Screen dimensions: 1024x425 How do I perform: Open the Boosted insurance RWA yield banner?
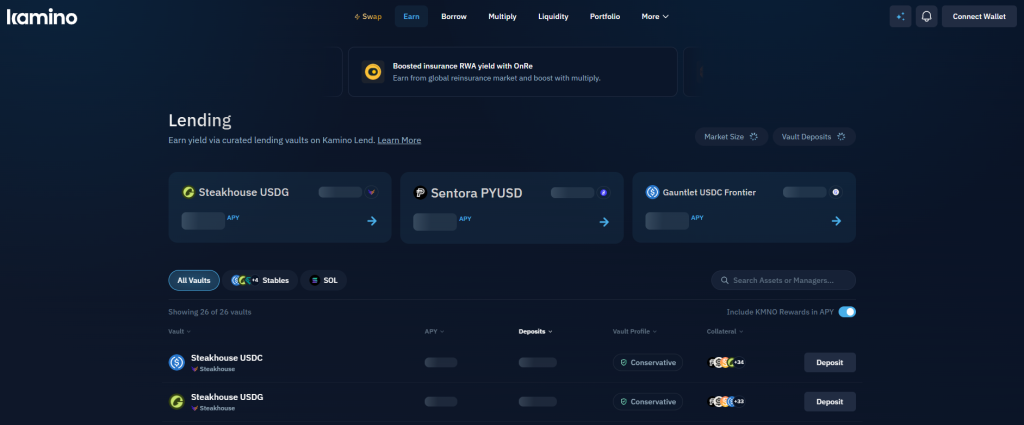tap(513, 72)
